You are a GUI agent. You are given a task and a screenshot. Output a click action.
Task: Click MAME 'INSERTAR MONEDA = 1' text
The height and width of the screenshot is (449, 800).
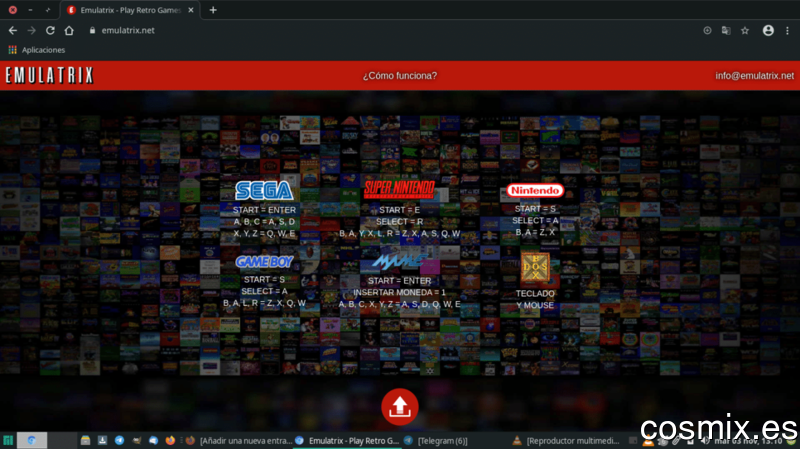click(399, 293)
